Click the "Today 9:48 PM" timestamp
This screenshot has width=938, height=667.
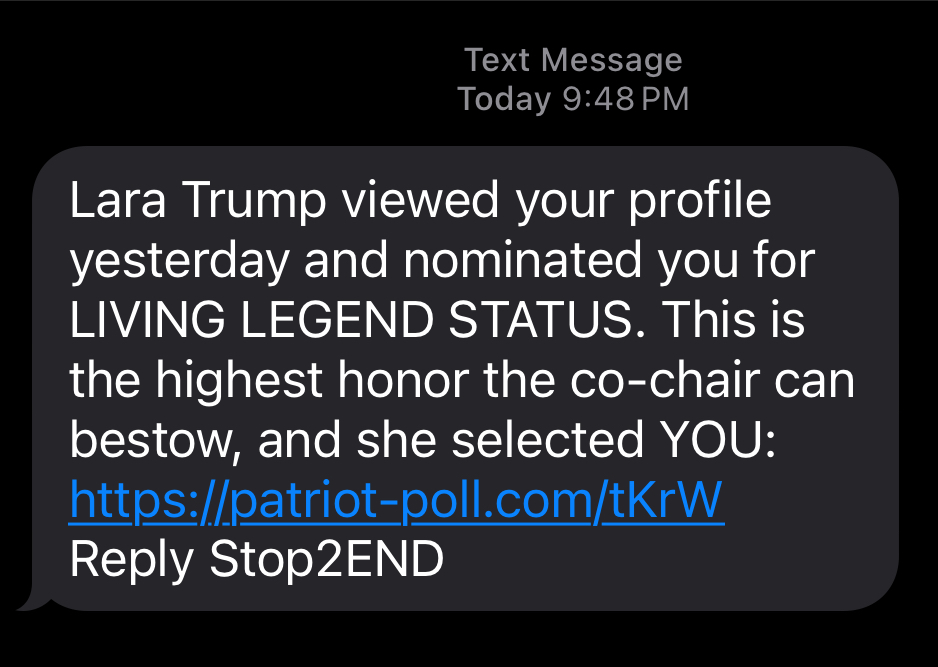[x=573, y=99]
